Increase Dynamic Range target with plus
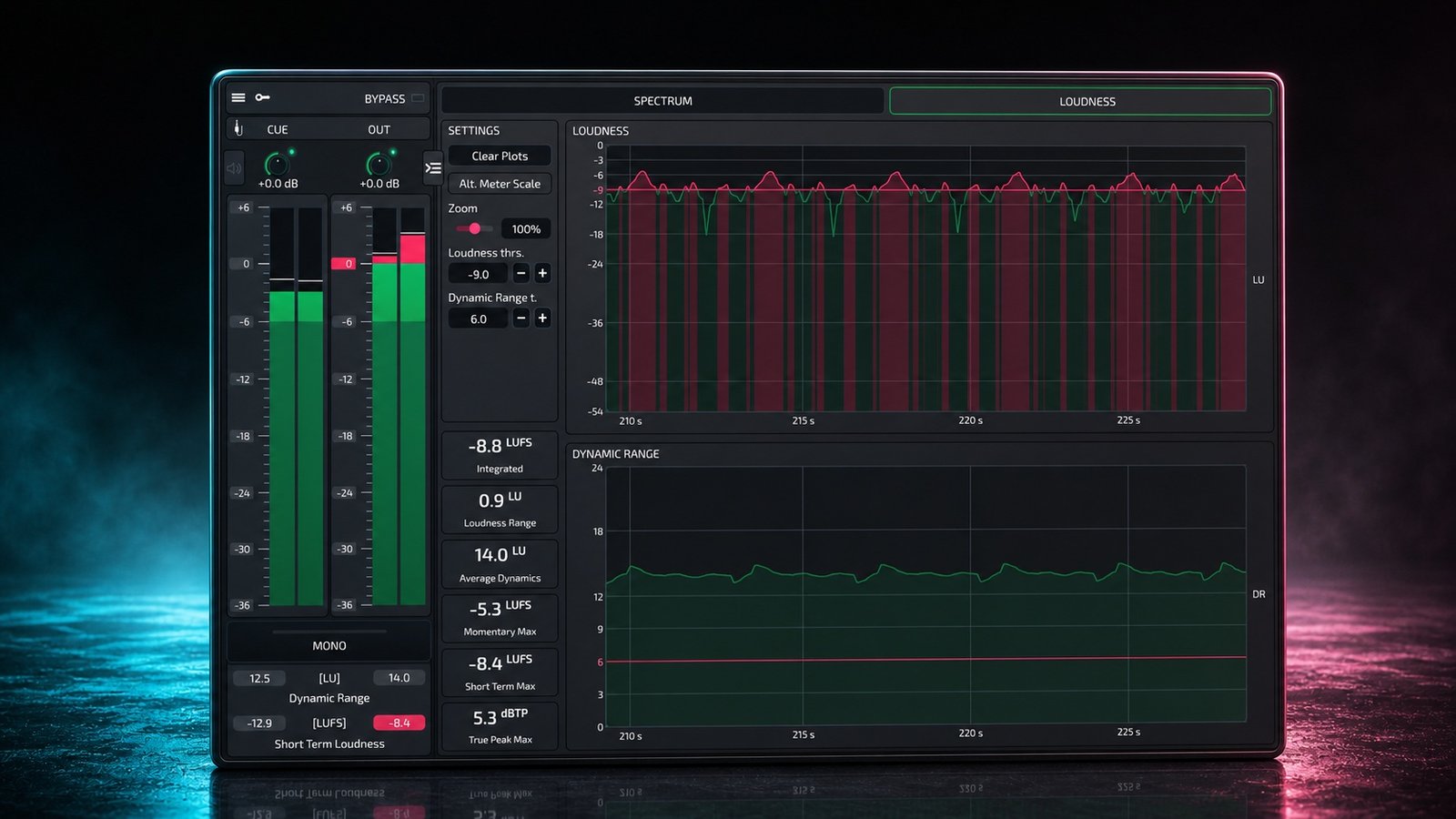The height and width of the screenshot is (819, 1456). (542, 318)
